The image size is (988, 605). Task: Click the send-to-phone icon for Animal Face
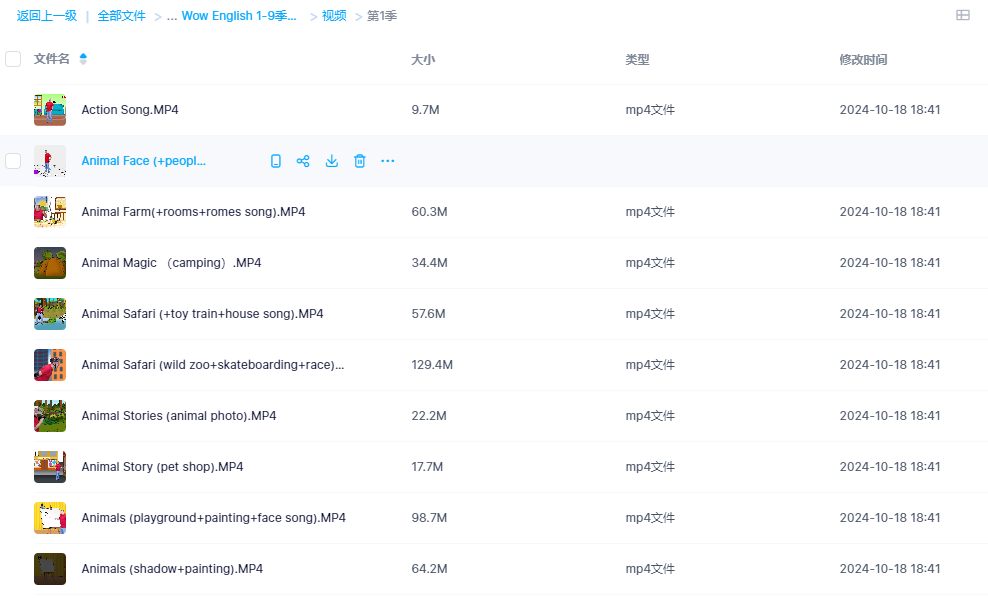[276, 161]
